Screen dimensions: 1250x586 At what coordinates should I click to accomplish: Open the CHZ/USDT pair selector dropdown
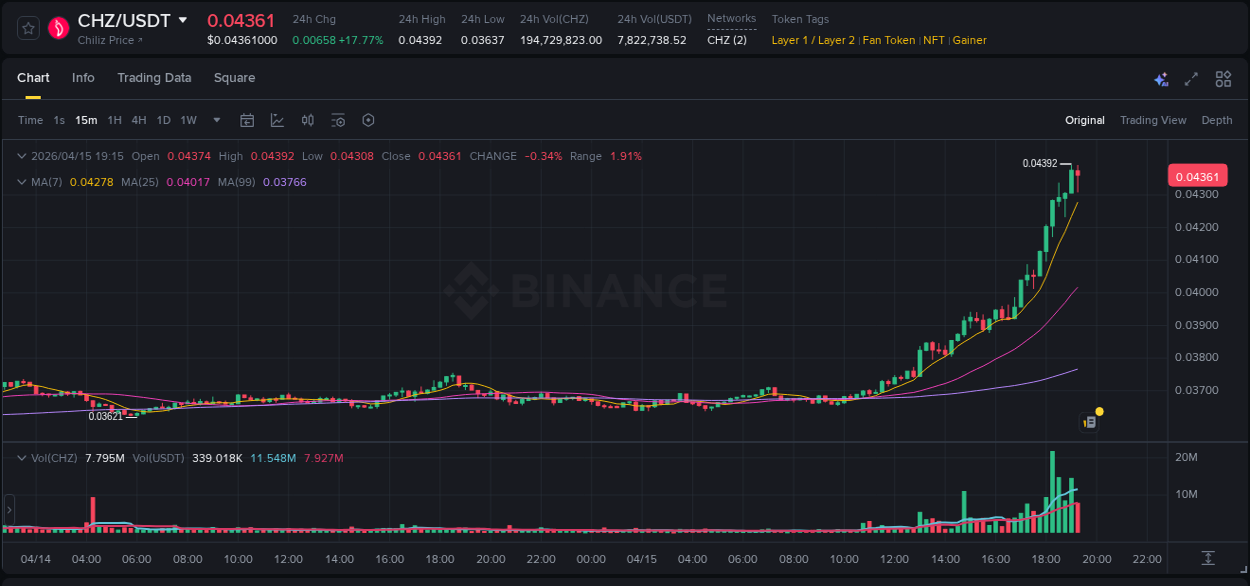(183, 19)
